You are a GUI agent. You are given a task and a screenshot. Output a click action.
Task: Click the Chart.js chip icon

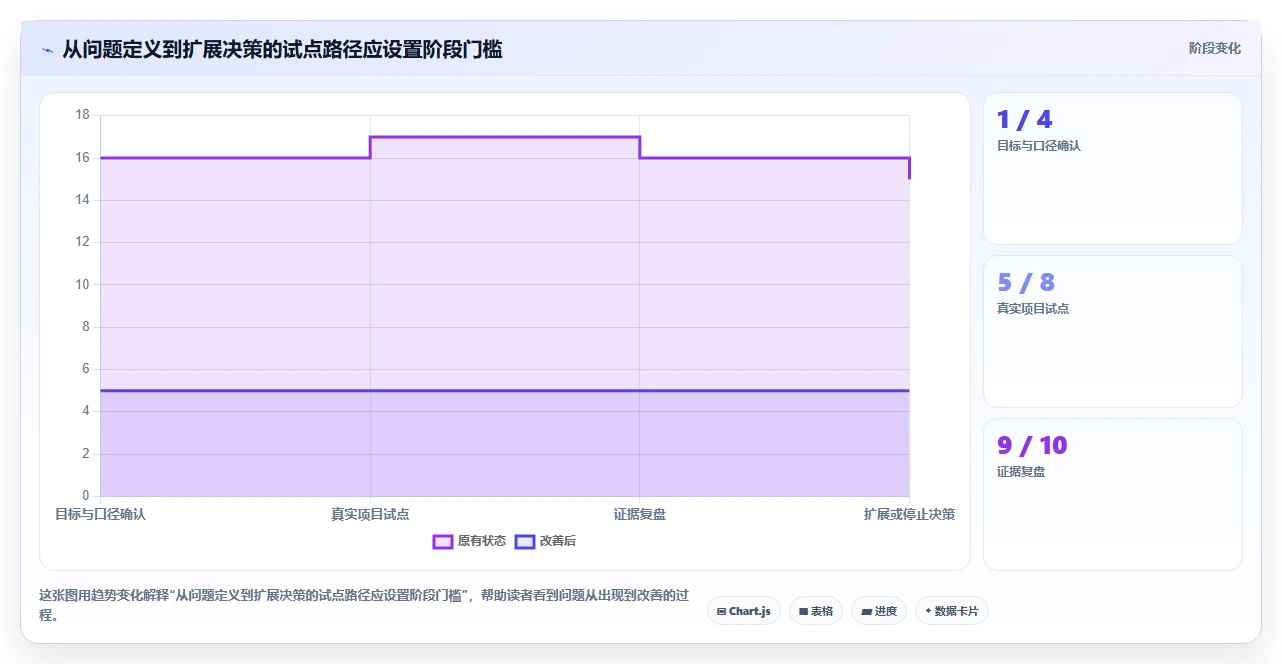pos(721,611)
